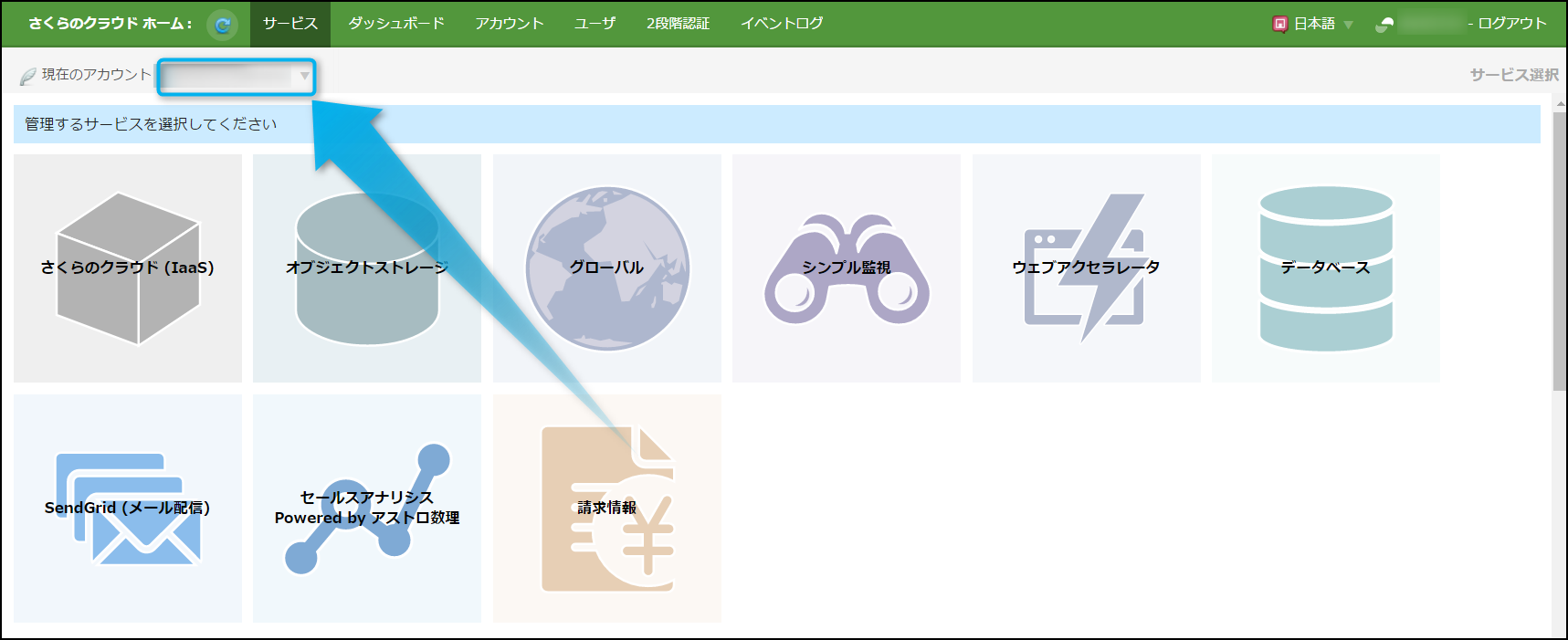Launch the ウェブアクセラレータ service
This screenshot has height=640, width=1568.
(x=1086, y=268)
